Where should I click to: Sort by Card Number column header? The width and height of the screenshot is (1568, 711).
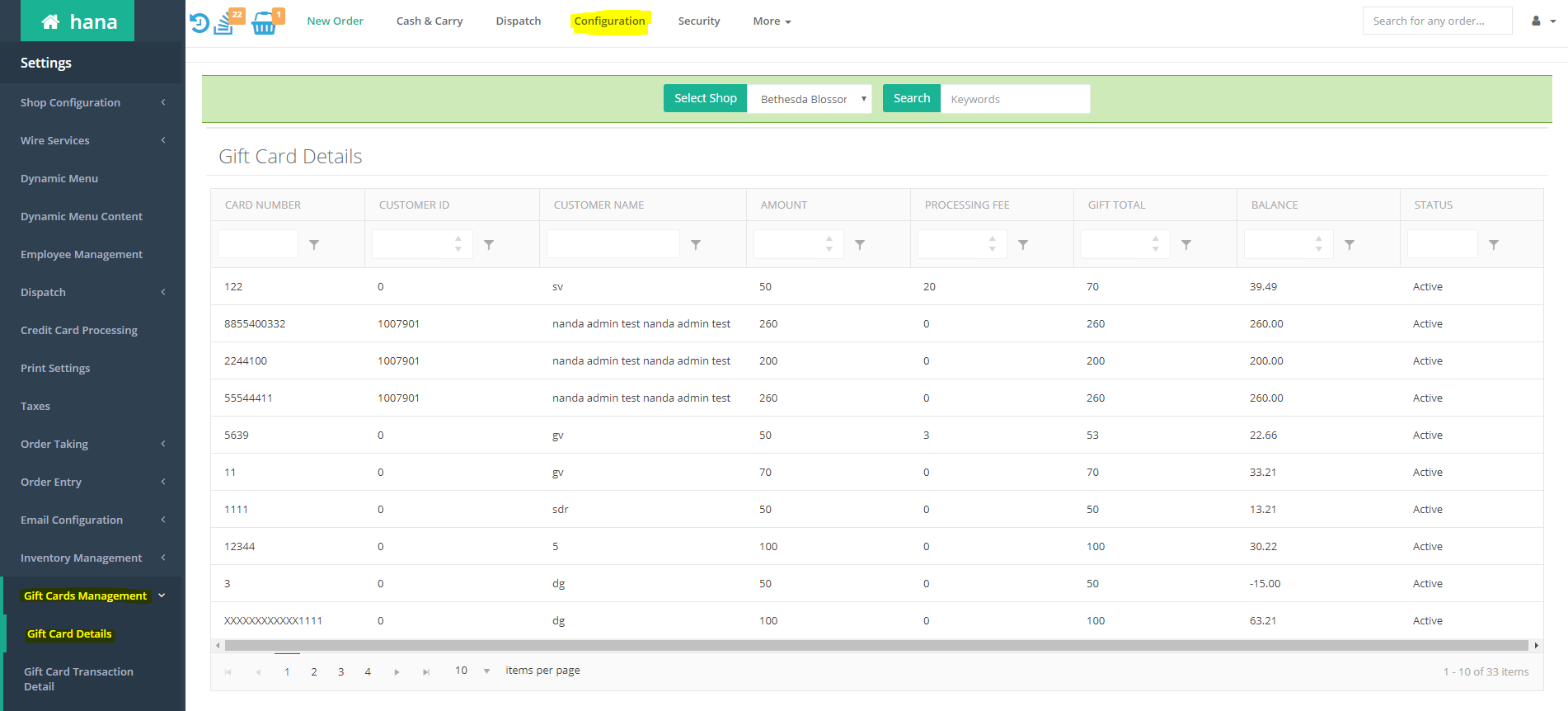pos(263,205)
